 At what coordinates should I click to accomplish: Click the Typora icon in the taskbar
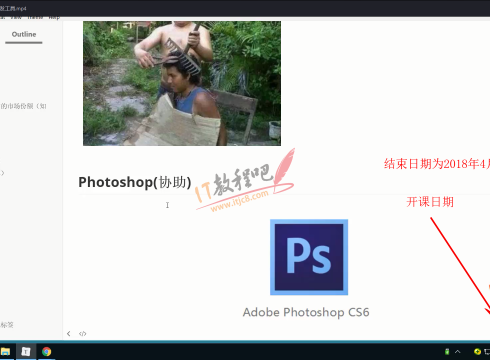(26, 351)
